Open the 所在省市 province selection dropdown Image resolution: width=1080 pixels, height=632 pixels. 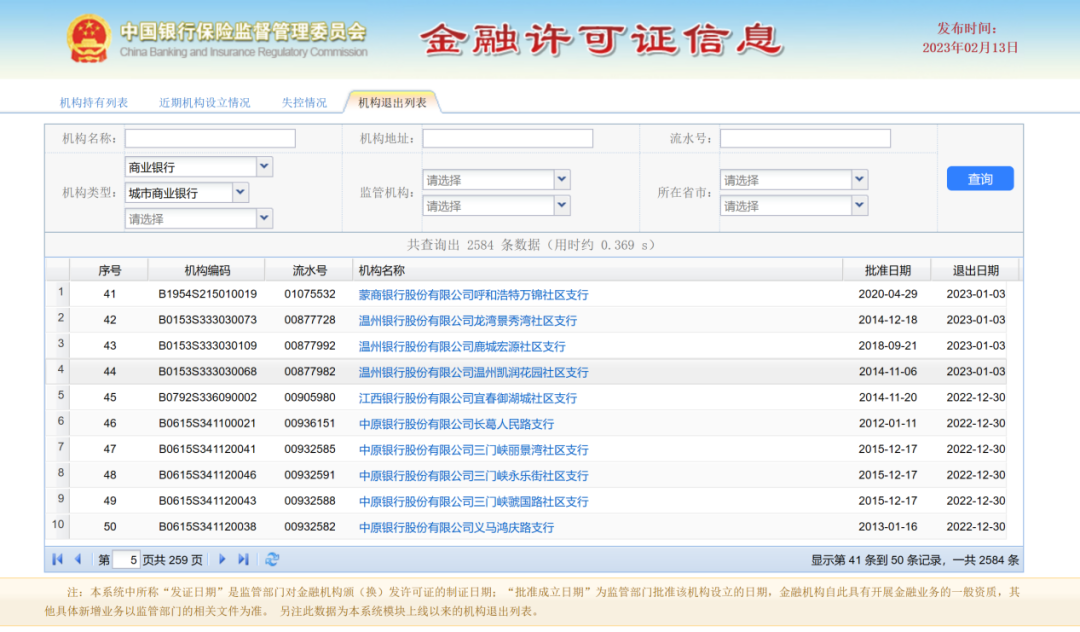click(860, 179)
